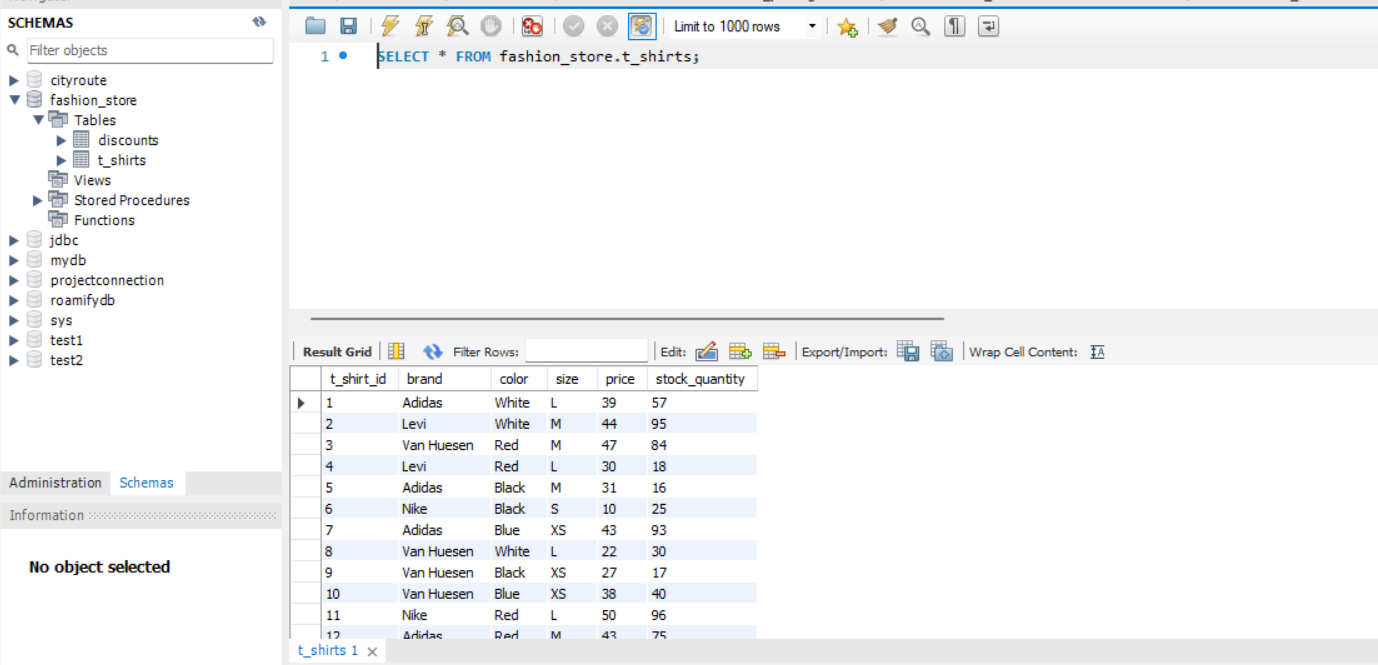This screenshot has height=665, width=1378.
Task: Run Explain on current statement
Action: (457, 27)
